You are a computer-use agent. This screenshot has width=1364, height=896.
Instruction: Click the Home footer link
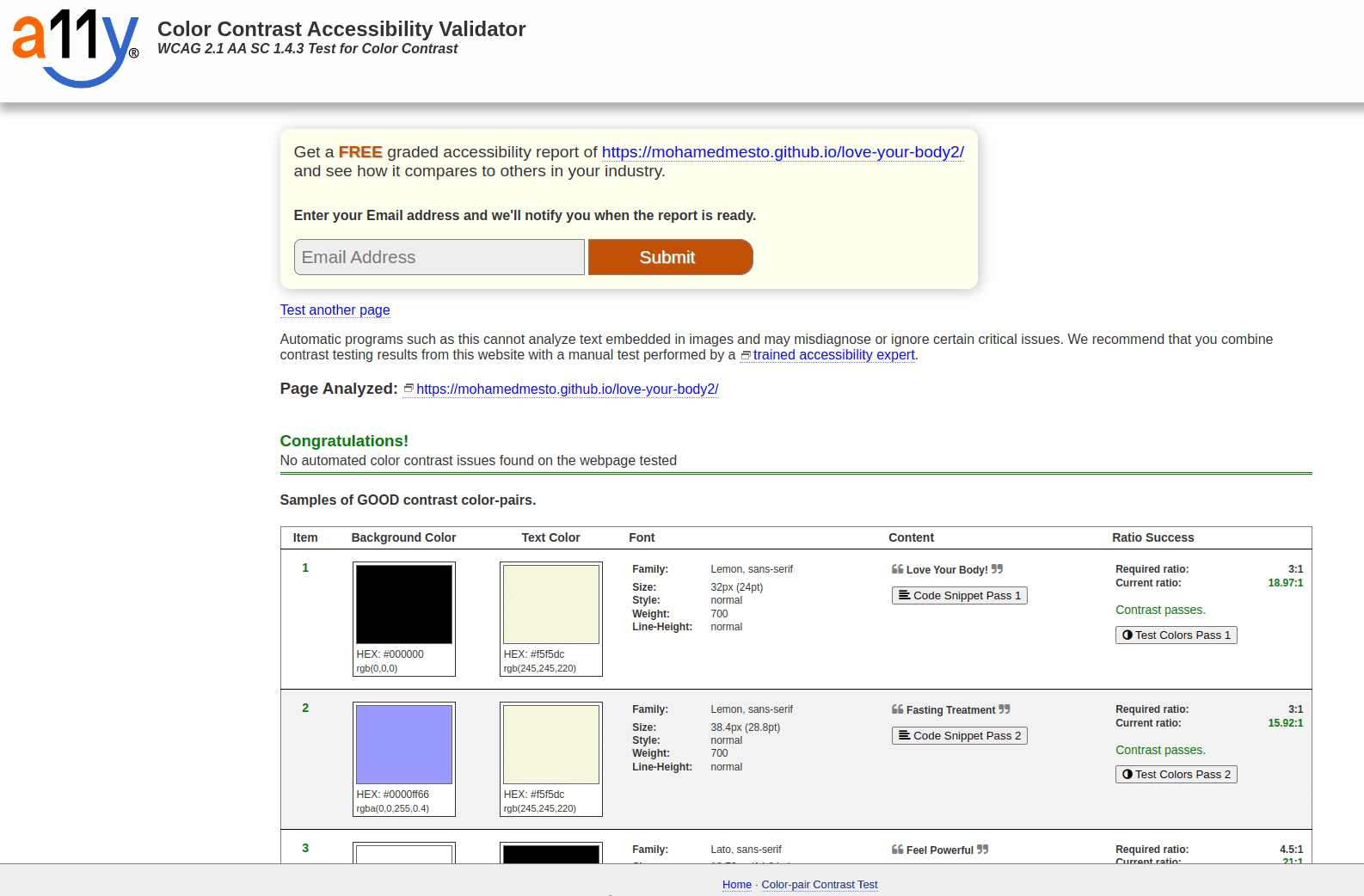point(737,884)
